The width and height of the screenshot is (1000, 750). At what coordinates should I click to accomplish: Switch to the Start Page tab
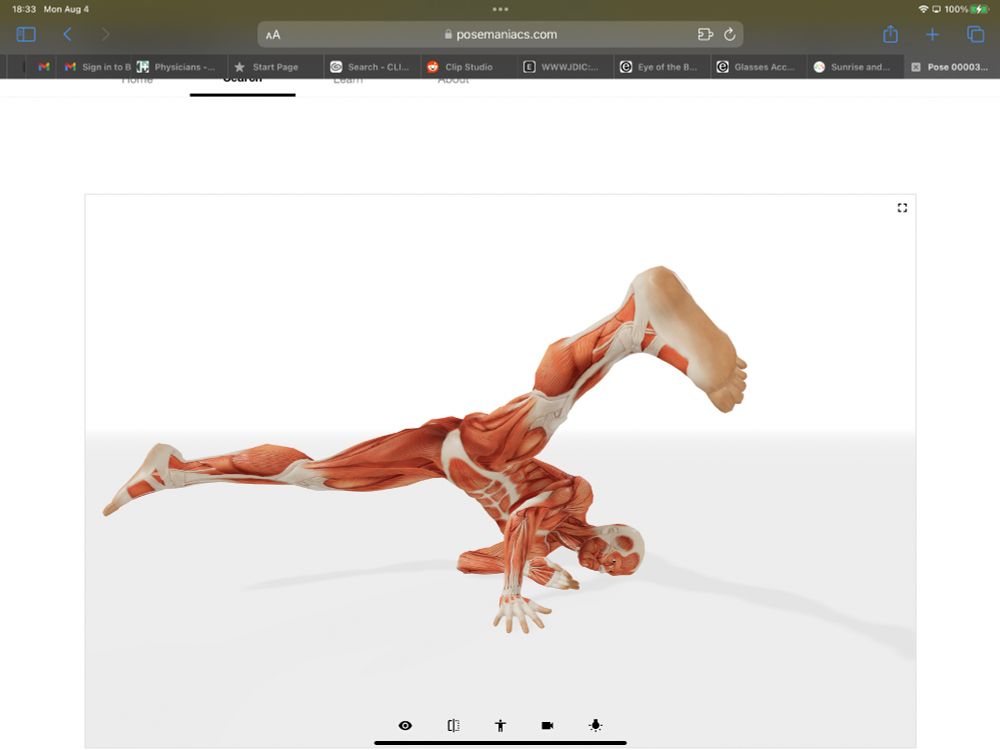click(x=276, y=66)
